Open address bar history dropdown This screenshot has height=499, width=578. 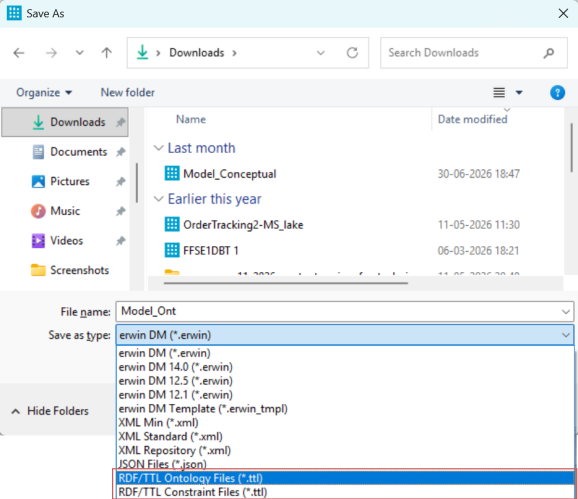click(321, 53)
